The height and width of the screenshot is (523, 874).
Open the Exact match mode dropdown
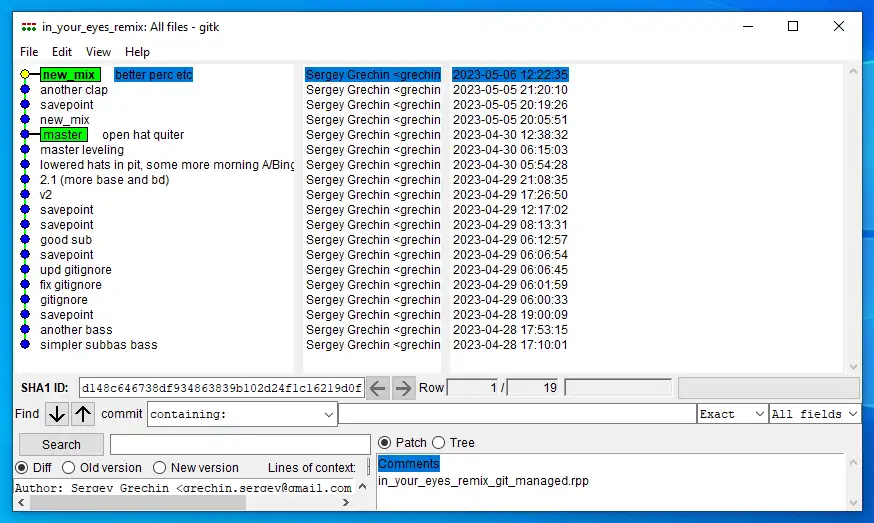click(731, 414)
